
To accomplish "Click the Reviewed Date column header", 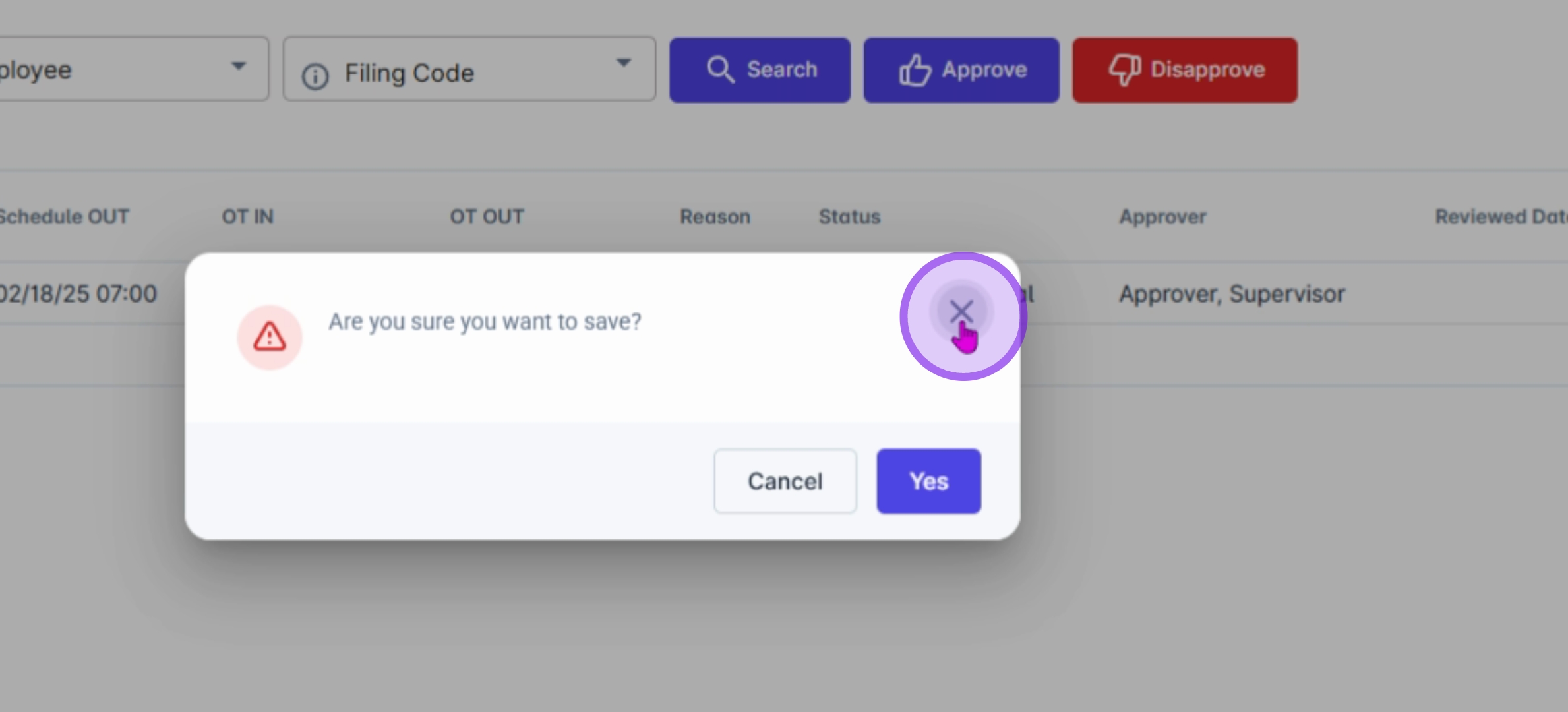I will 1500,217.
